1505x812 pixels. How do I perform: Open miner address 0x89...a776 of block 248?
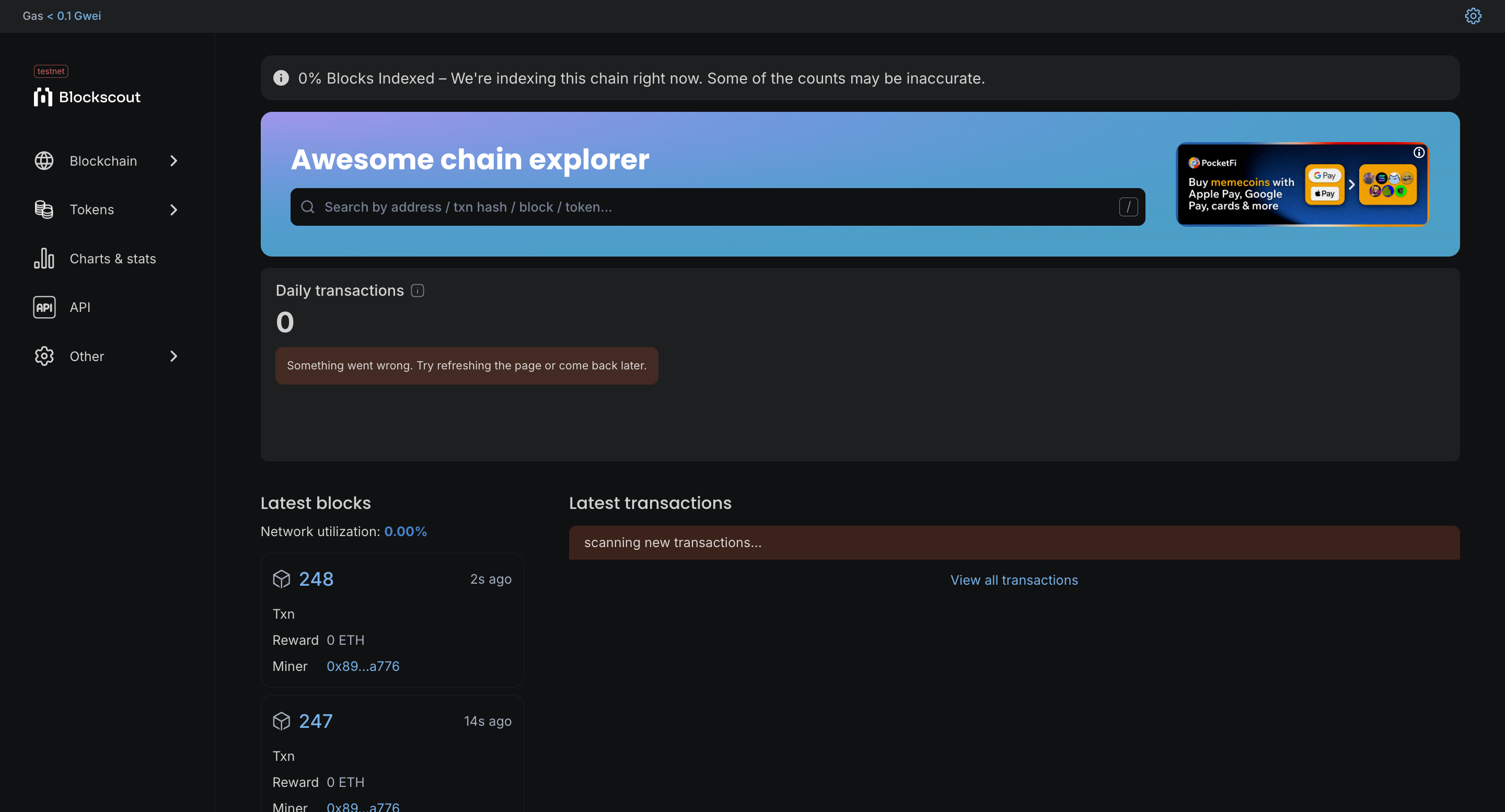tap(363, 666)
